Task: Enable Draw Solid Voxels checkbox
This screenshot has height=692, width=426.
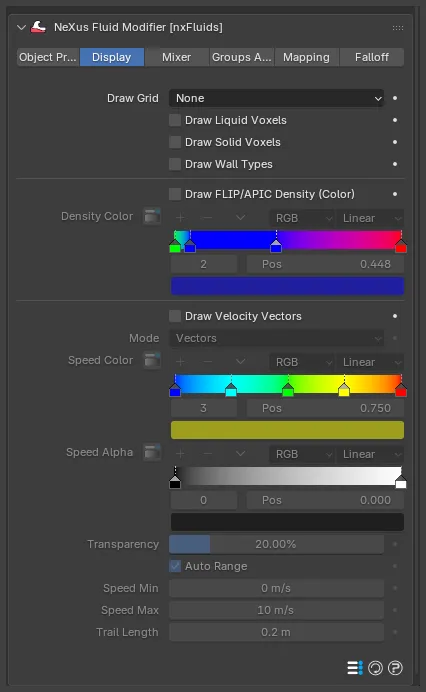Action: [175, 142]
